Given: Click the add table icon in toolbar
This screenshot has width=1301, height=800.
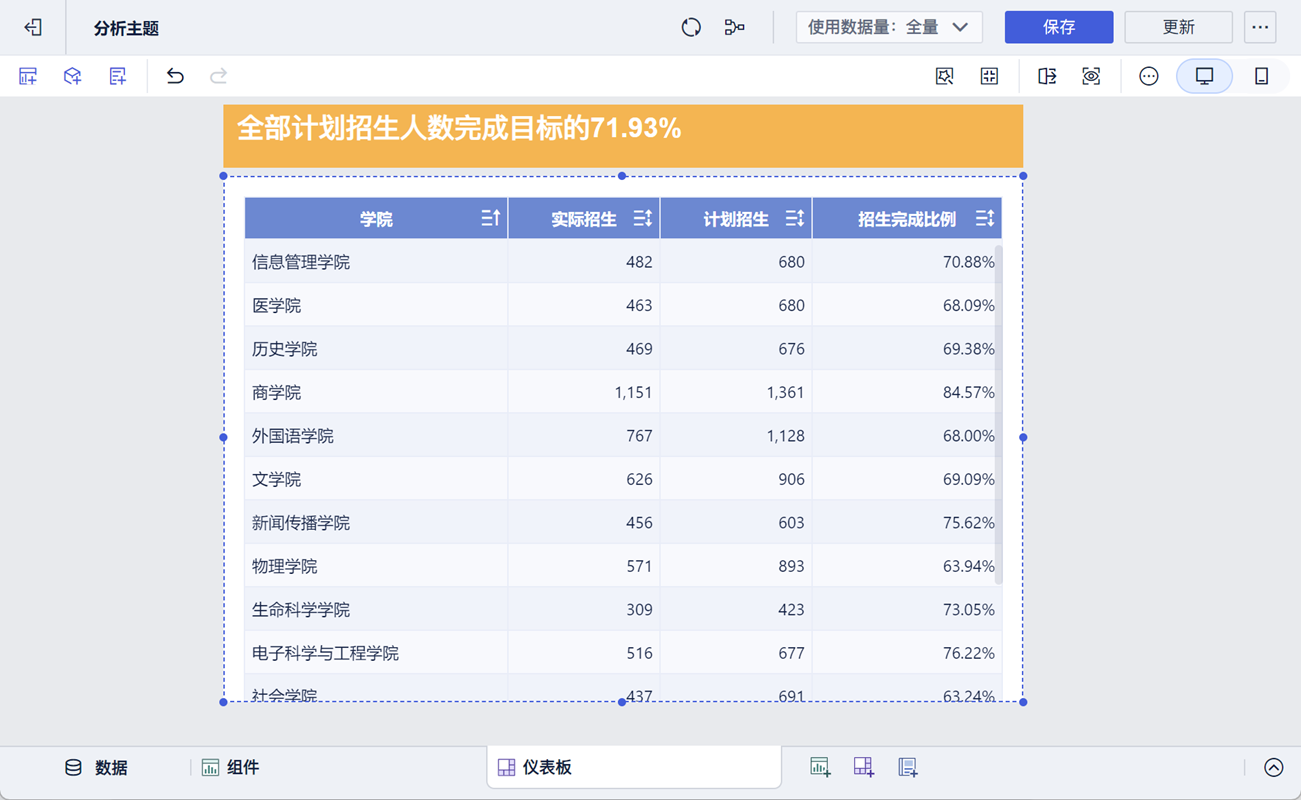Looking at the screenshot, I should click(x=28, y=76).
